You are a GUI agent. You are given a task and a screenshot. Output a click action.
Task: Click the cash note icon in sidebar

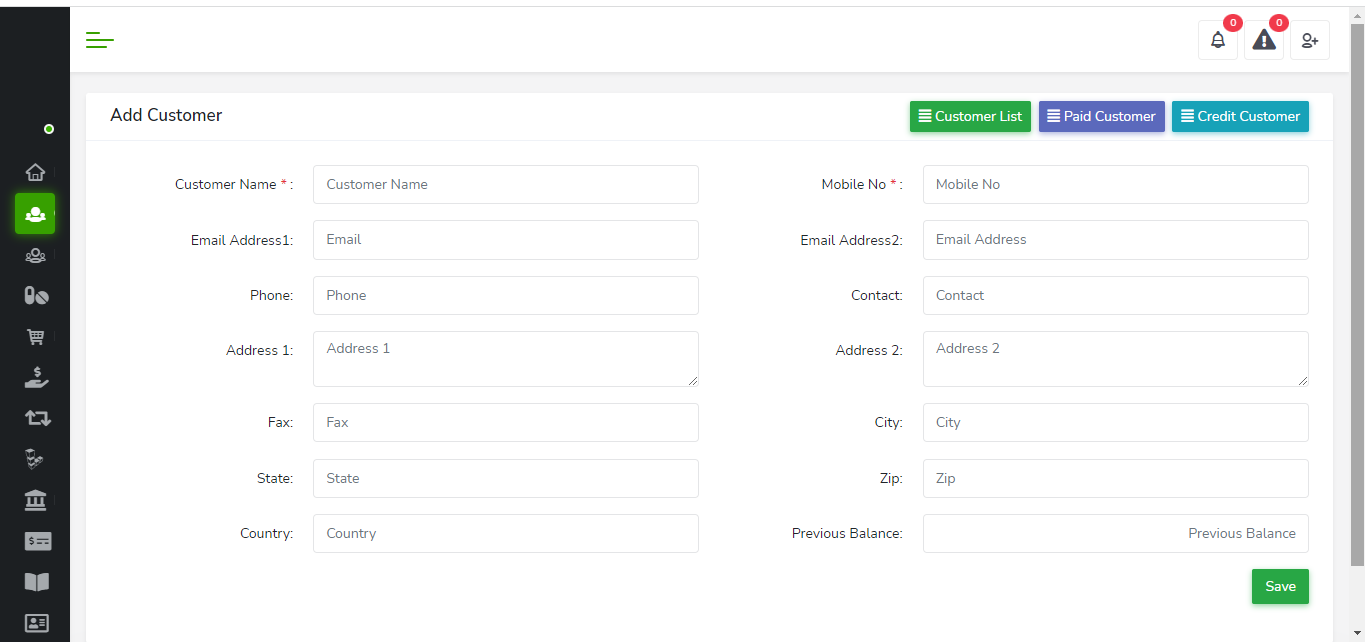35,541
